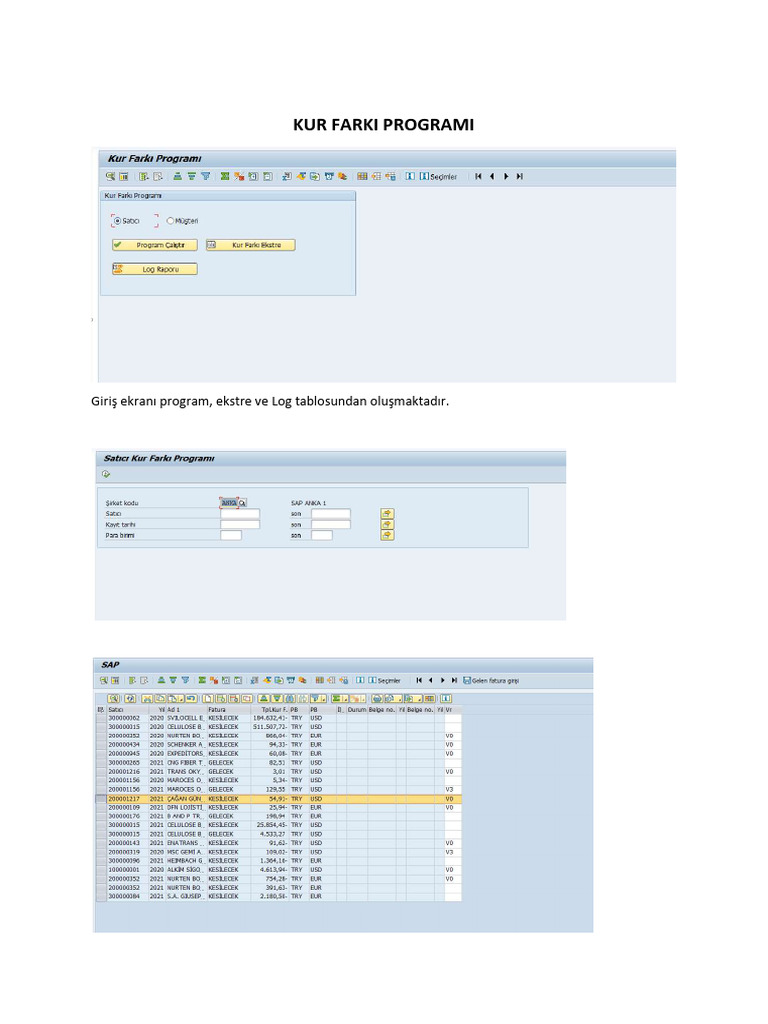This screenshot has width=768, height=1024.
Task: Open the Log Raporu button
Action: (155, 269)
